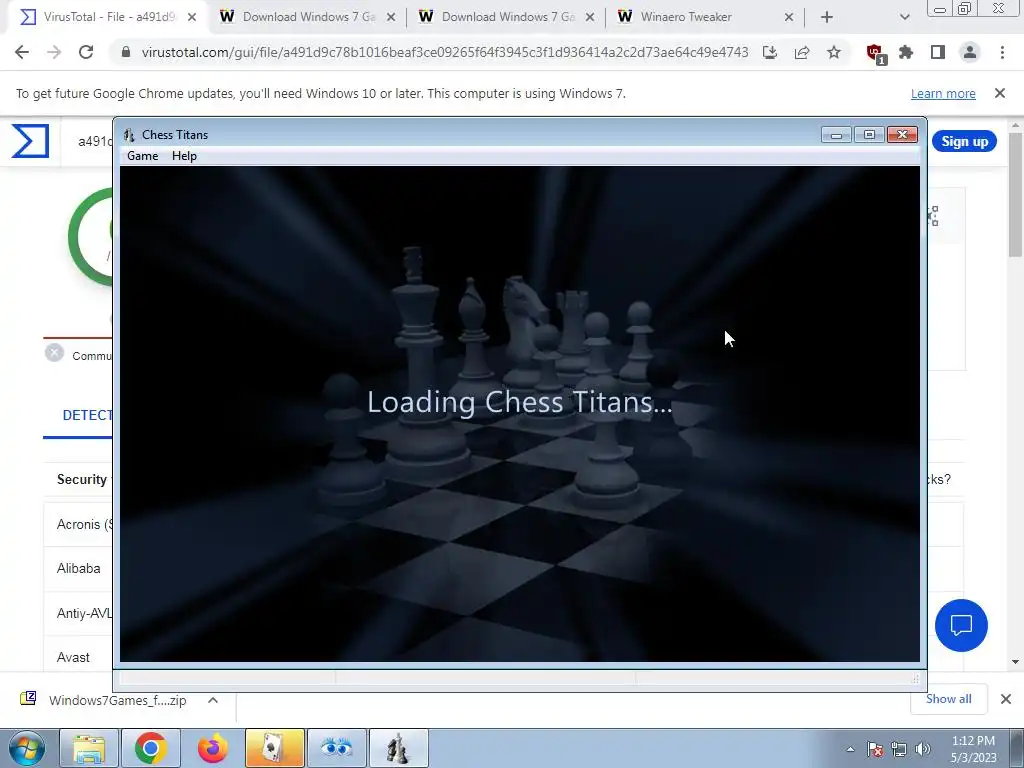The image size is (1024, 768).
Task: Click the Community score dismiss icon
Action: point(54,353)
